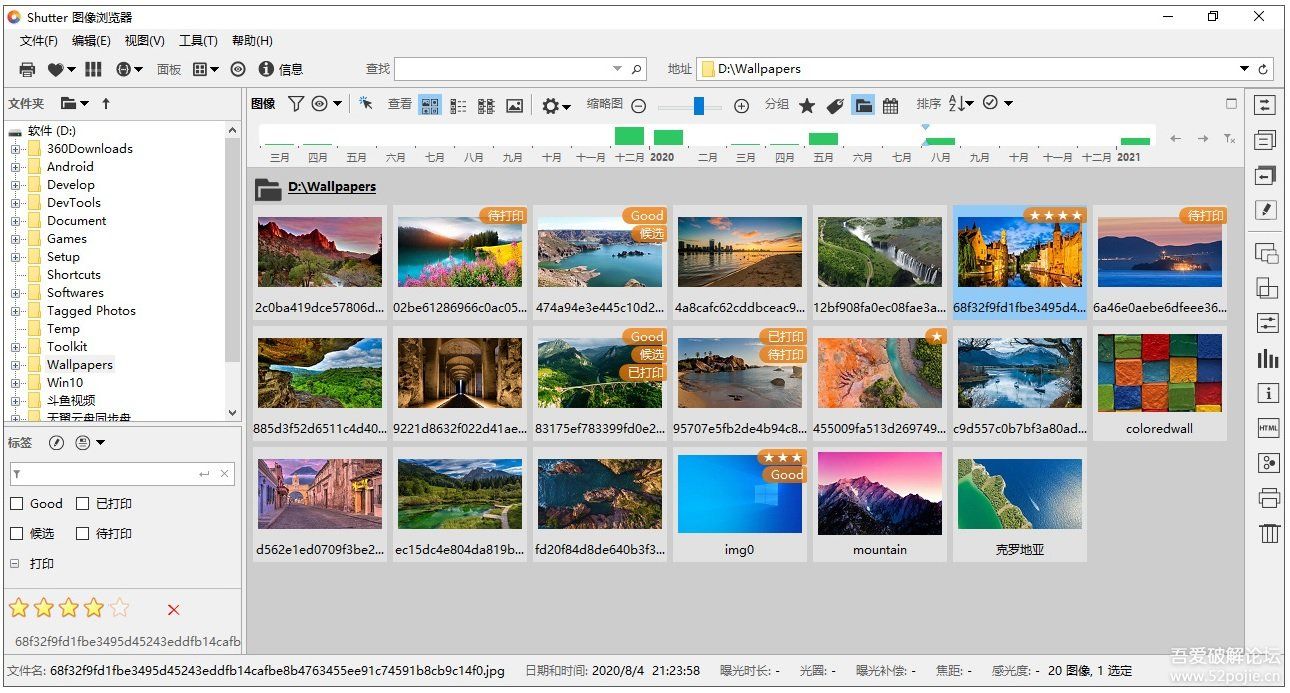Viewport: 1290px width, 693px height.
Task: Open the histogram panel in right sidebar
Action: (1268, 359)
